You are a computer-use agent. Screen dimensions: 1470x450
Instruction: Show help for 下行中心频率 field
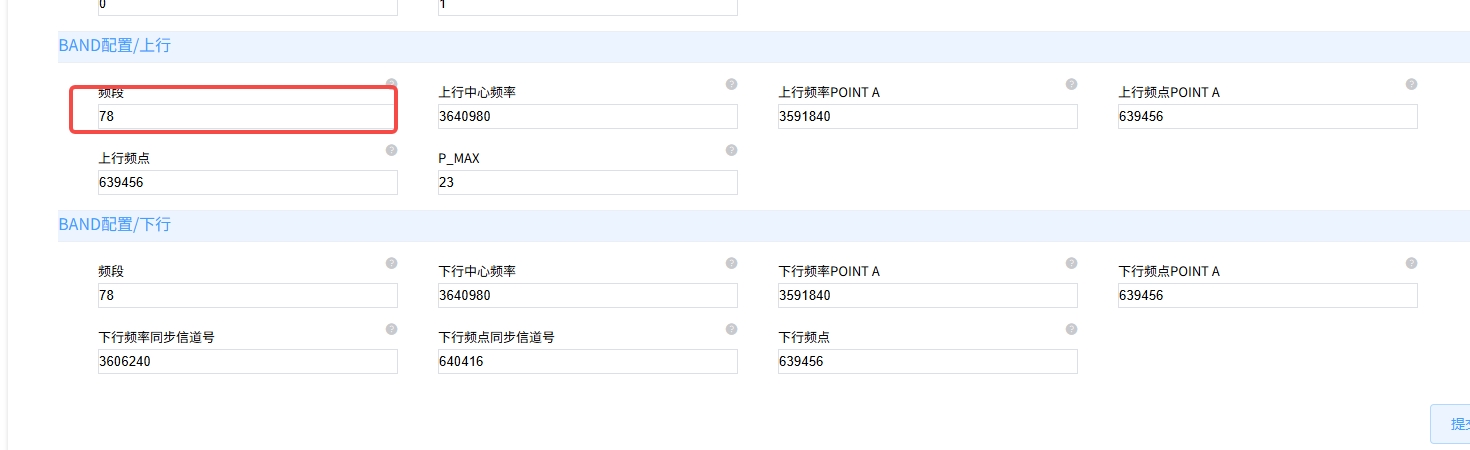731,263
